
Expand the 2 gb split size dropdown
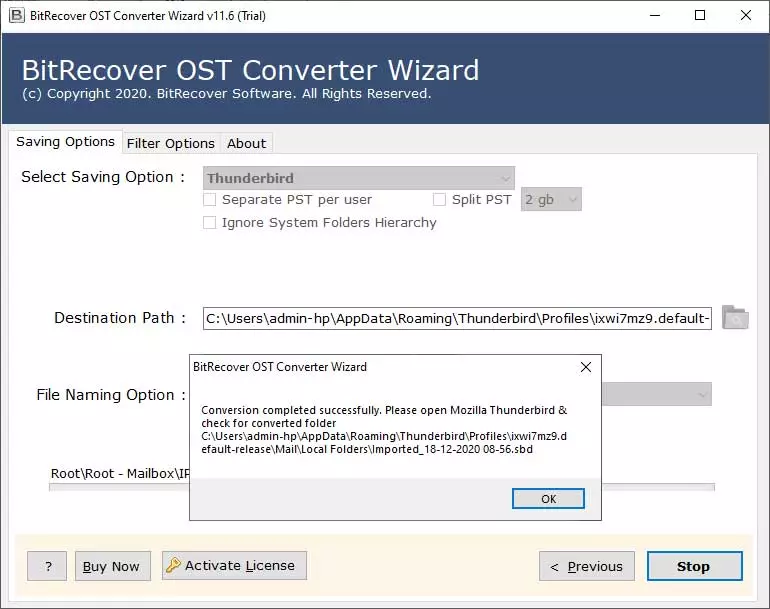tap(551, 199)
